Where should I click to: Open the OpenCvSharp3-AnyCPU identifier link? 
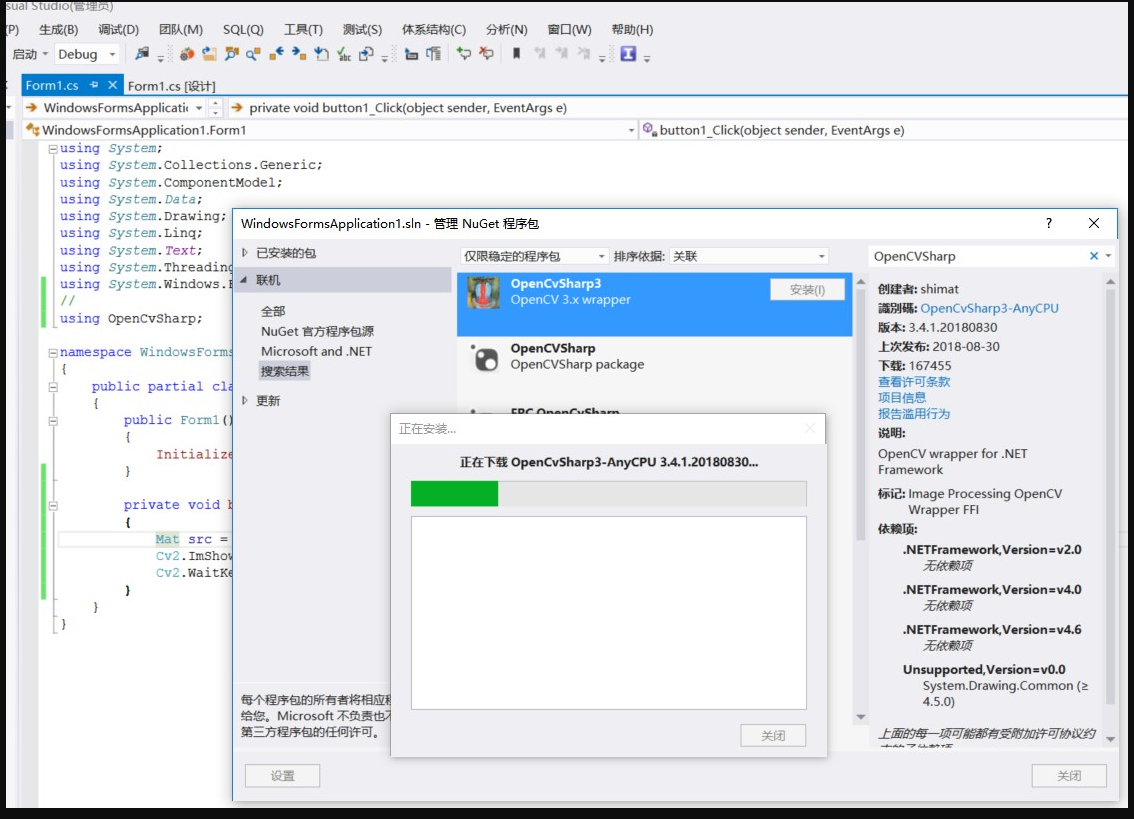(989, 308)
